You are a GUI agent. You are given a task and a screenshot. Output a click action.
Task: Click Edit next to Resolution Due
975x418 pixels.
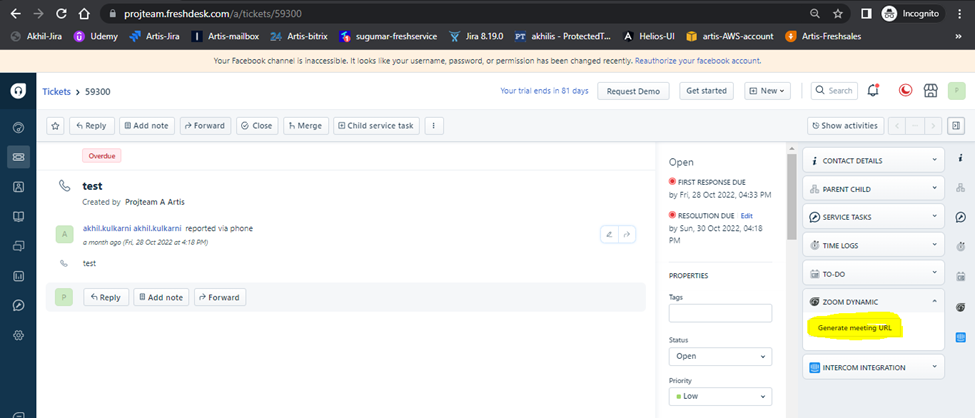tap(746, 215)
